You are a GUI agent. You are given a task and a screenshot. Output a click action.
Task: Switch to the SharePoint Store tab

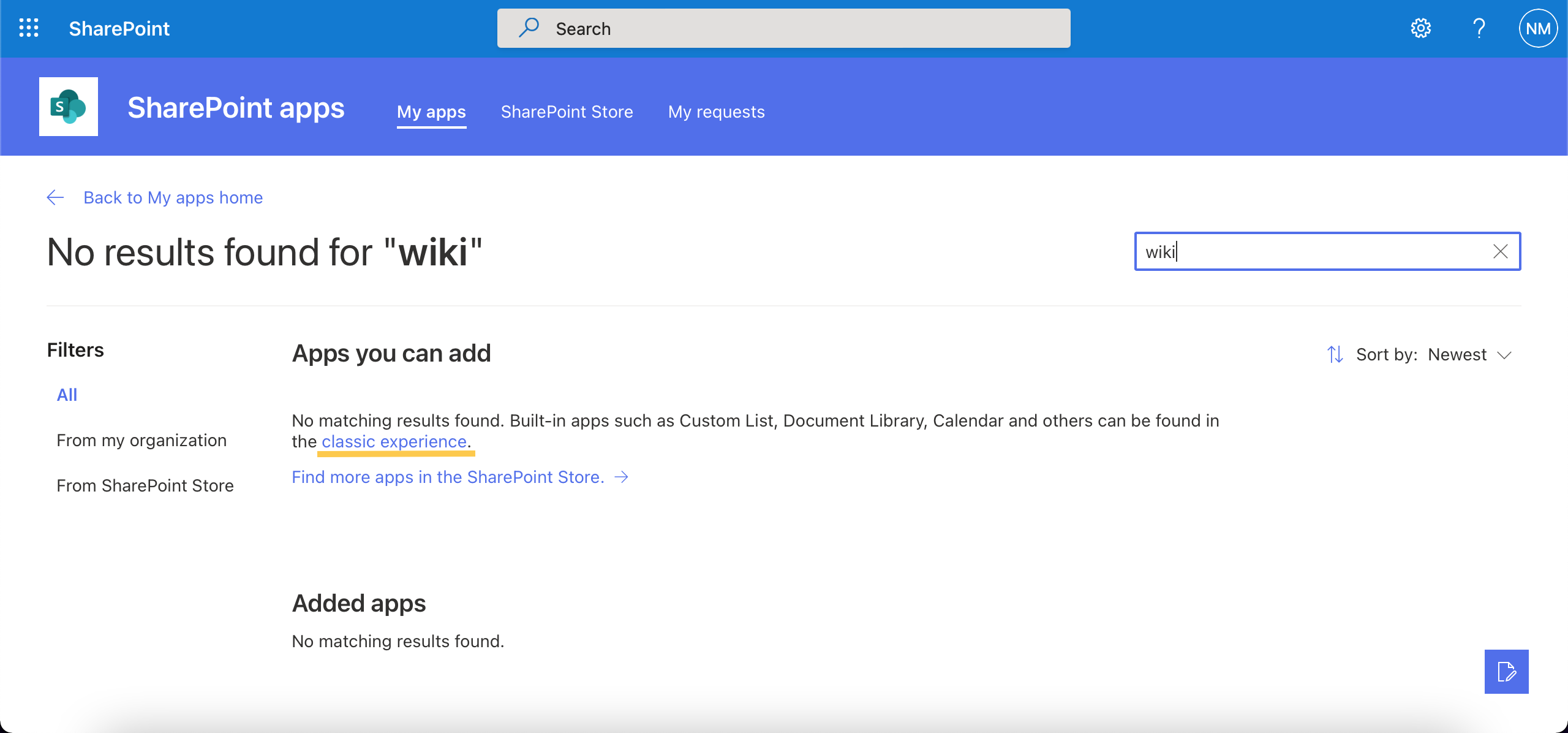click(567, 112)
